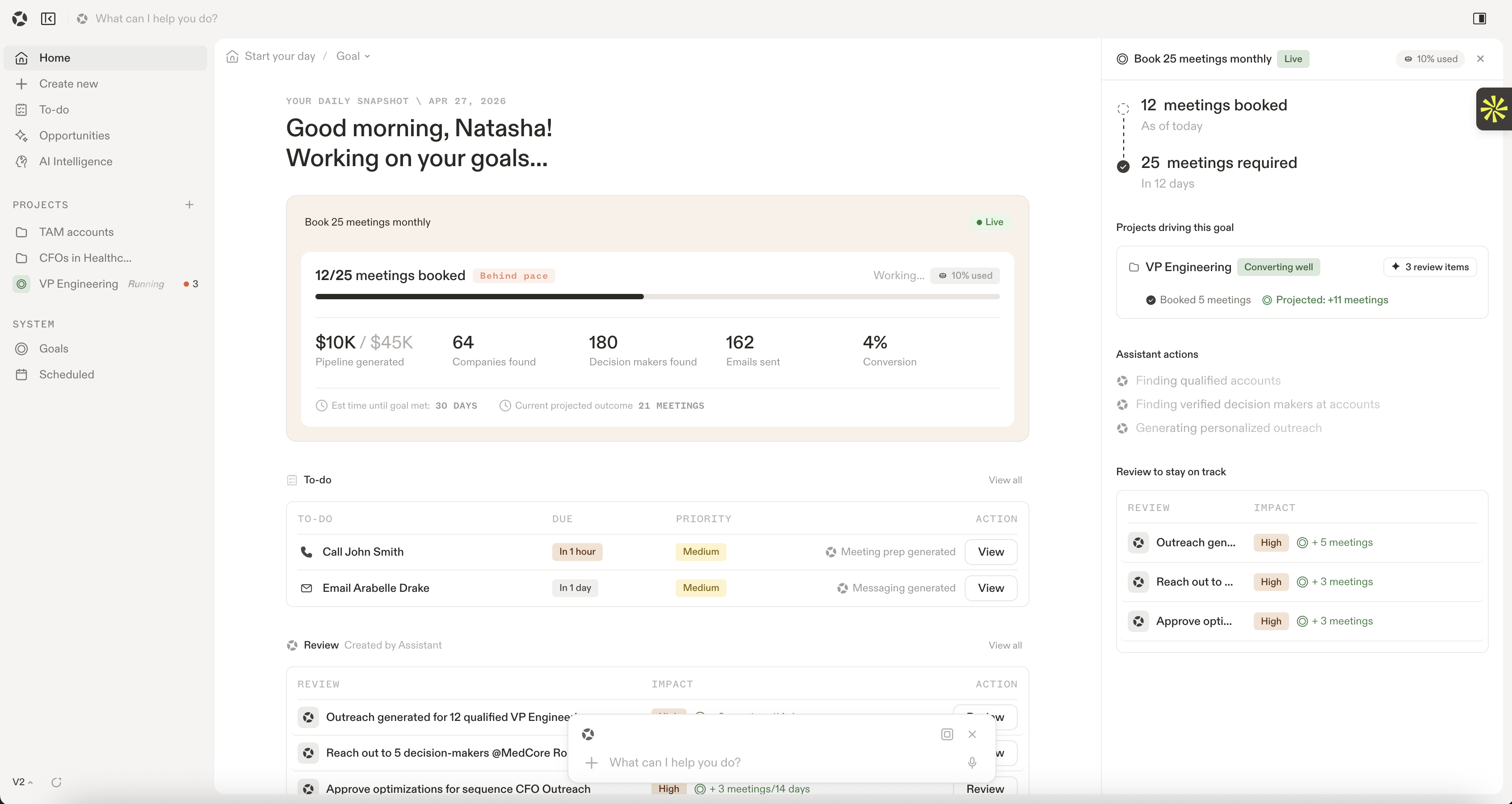Click Medium priority tag for Call John Smith
Image resolution: width=1512 pixels, height=804 pixels.
(701, 552)
